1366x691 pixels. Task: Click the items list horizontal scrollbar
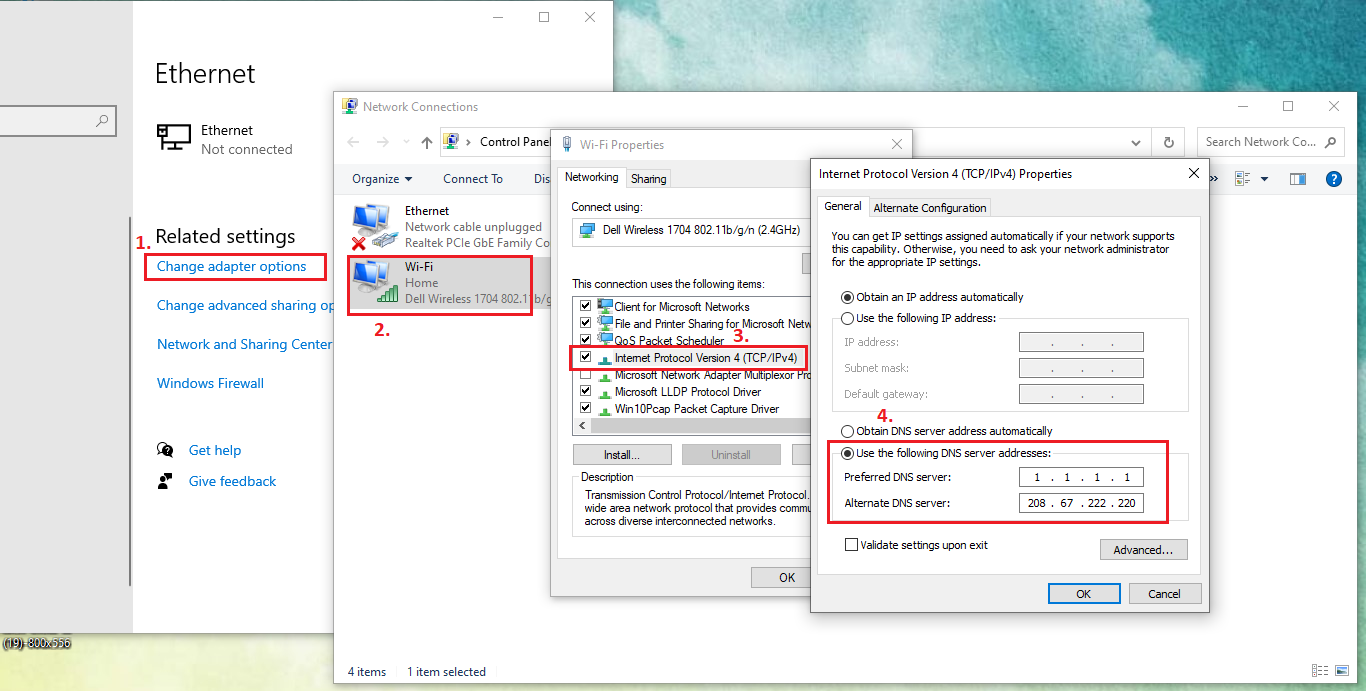click(700, 426)
